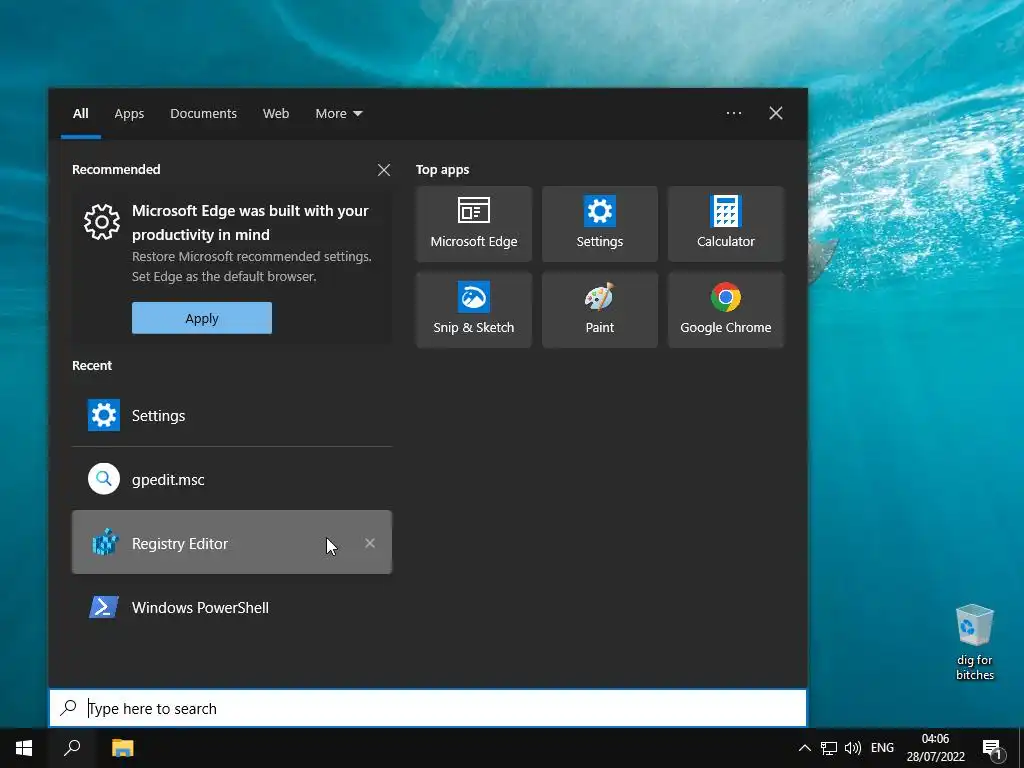Image resolution: width=1024 pixels, height=768 pixels.
Task: Open Snip & Sketch tile
Action: point(473,310)
